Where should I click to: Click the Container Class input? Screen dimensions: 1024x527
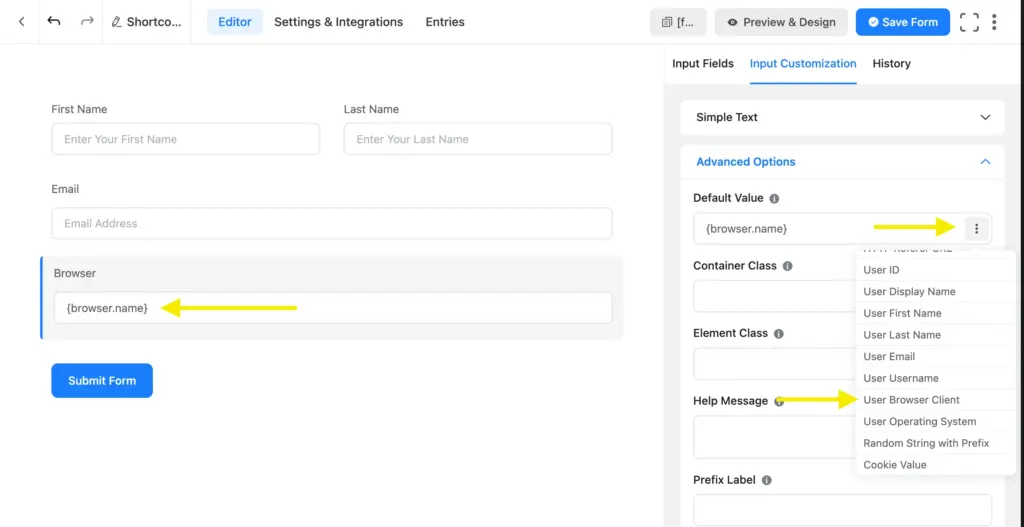click(774, 296)
